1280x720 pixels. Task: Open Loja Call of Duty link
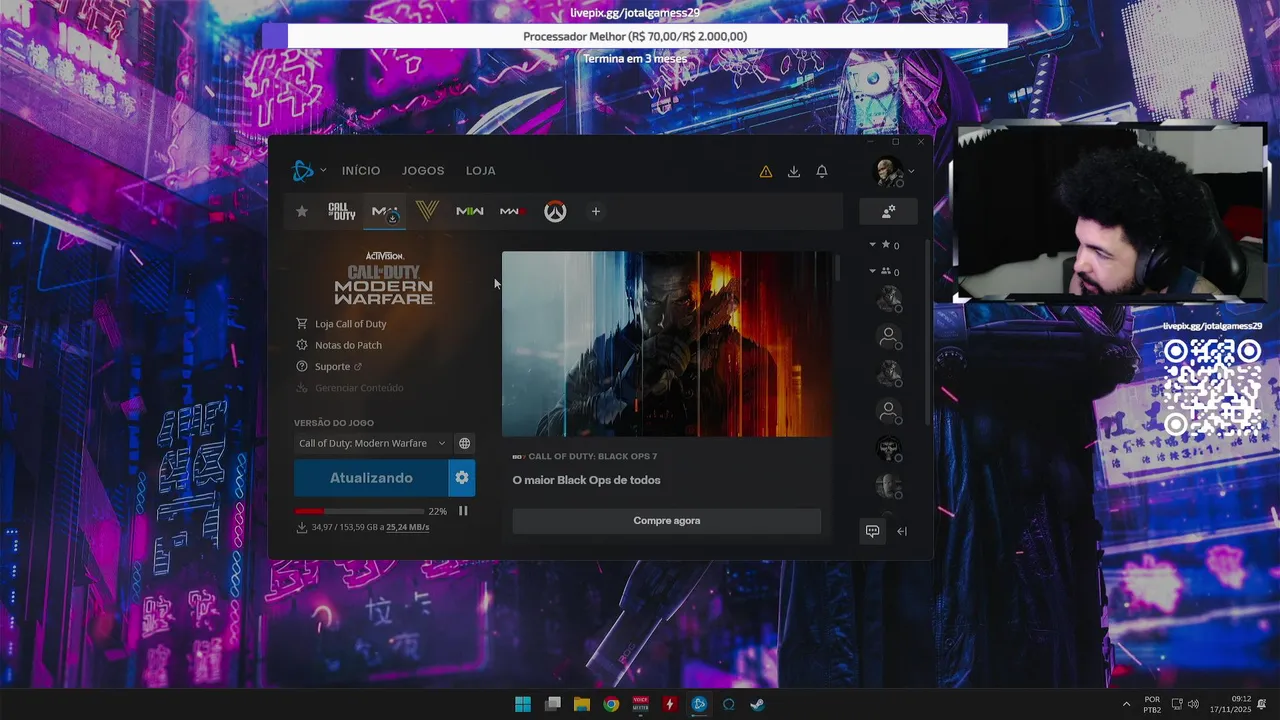point(341,324)
